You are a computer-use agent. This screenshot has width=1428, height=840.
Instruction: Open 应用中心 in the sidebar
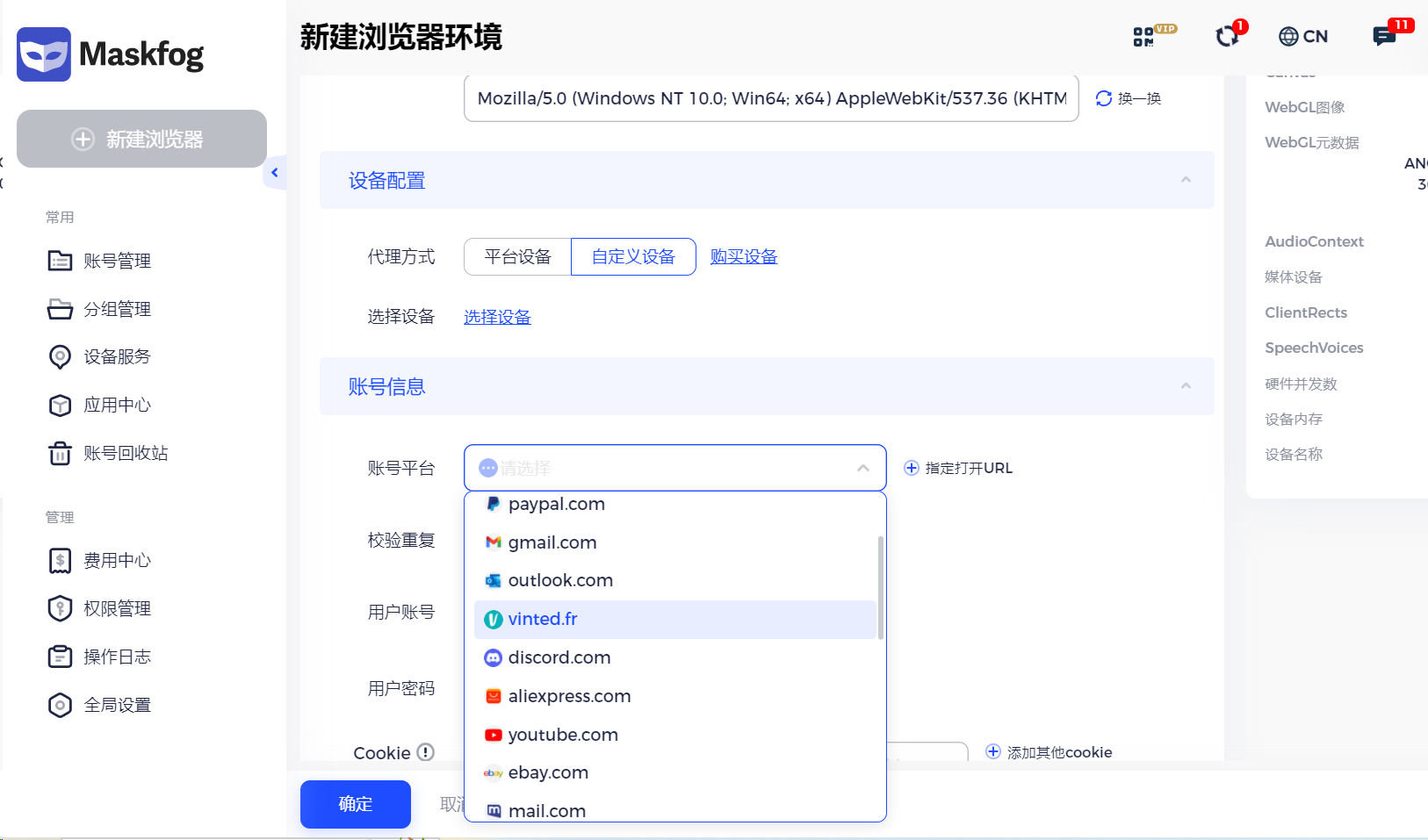coord(99,405)
